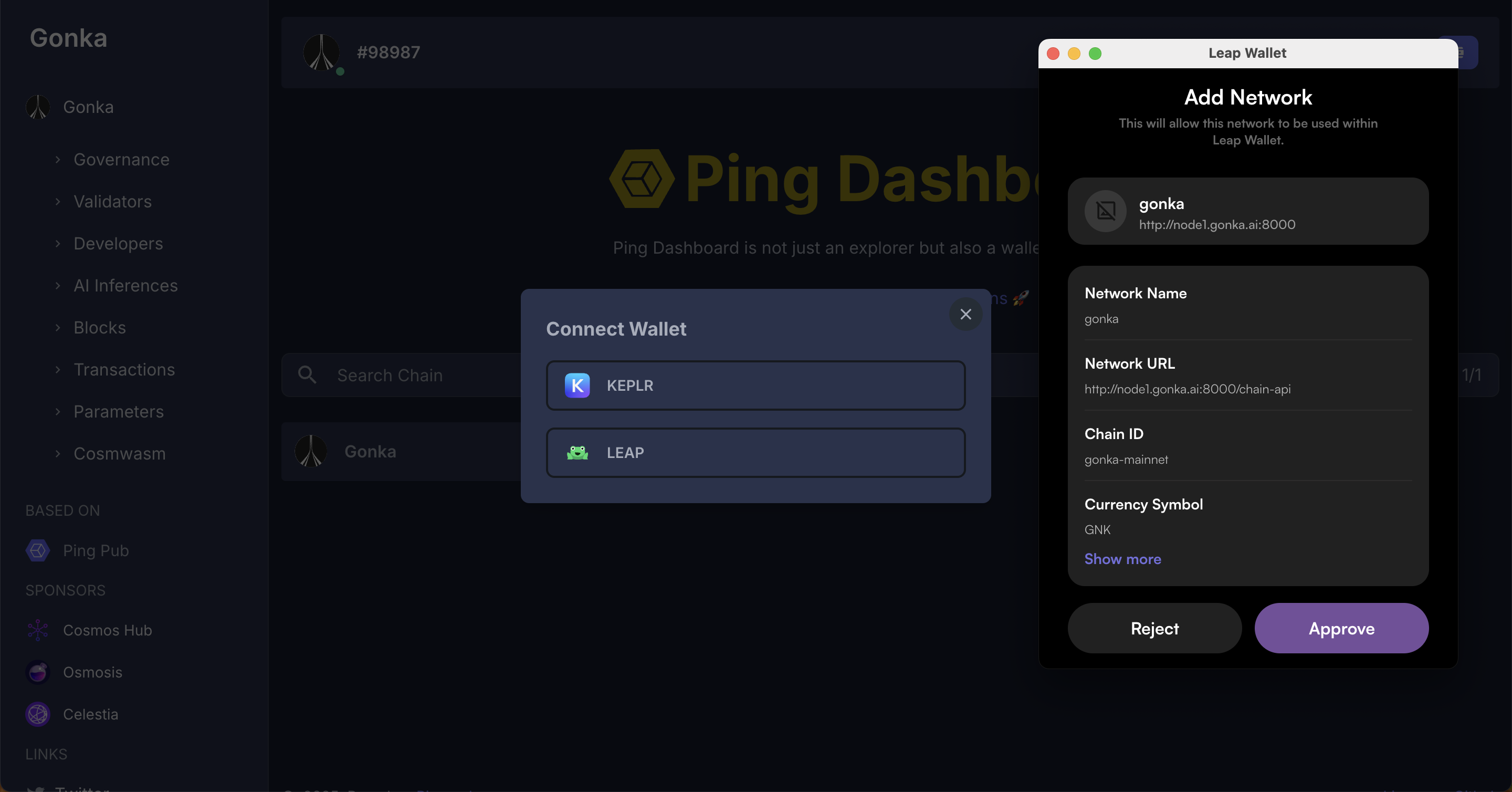Click the search magnifier icon

click(307, 375)
